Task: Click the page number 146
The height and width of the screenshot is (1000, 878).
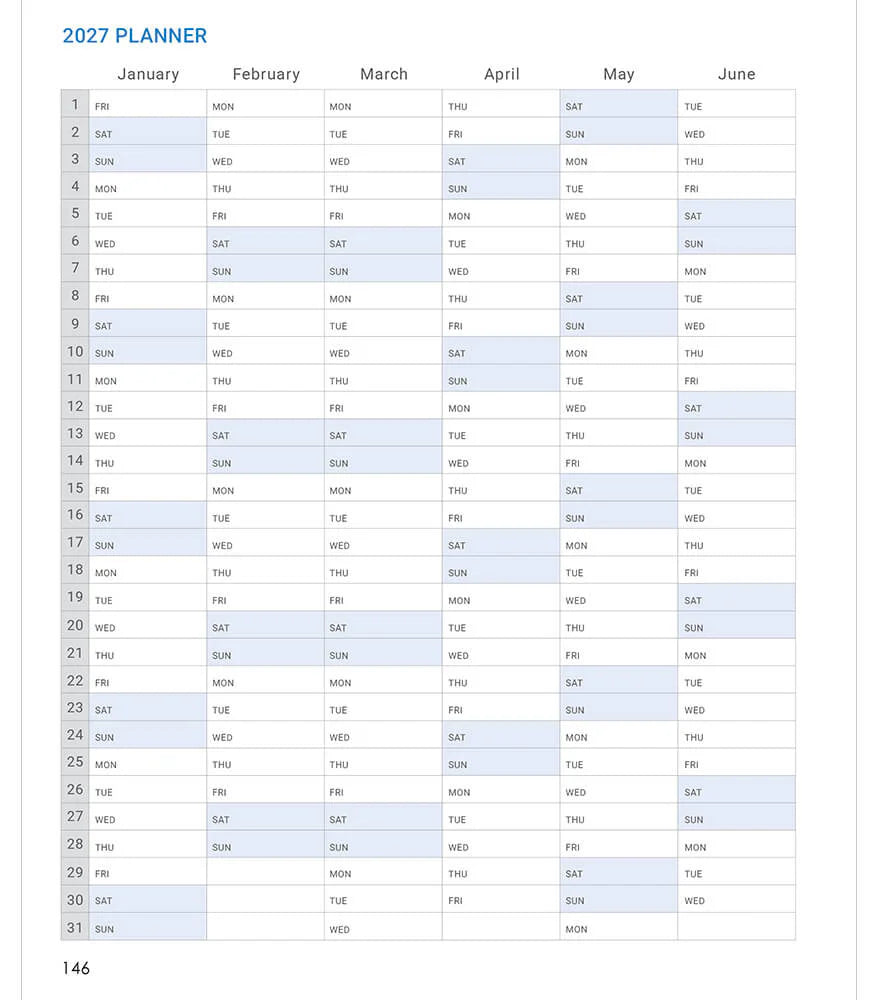Action: tap(76, 968)
